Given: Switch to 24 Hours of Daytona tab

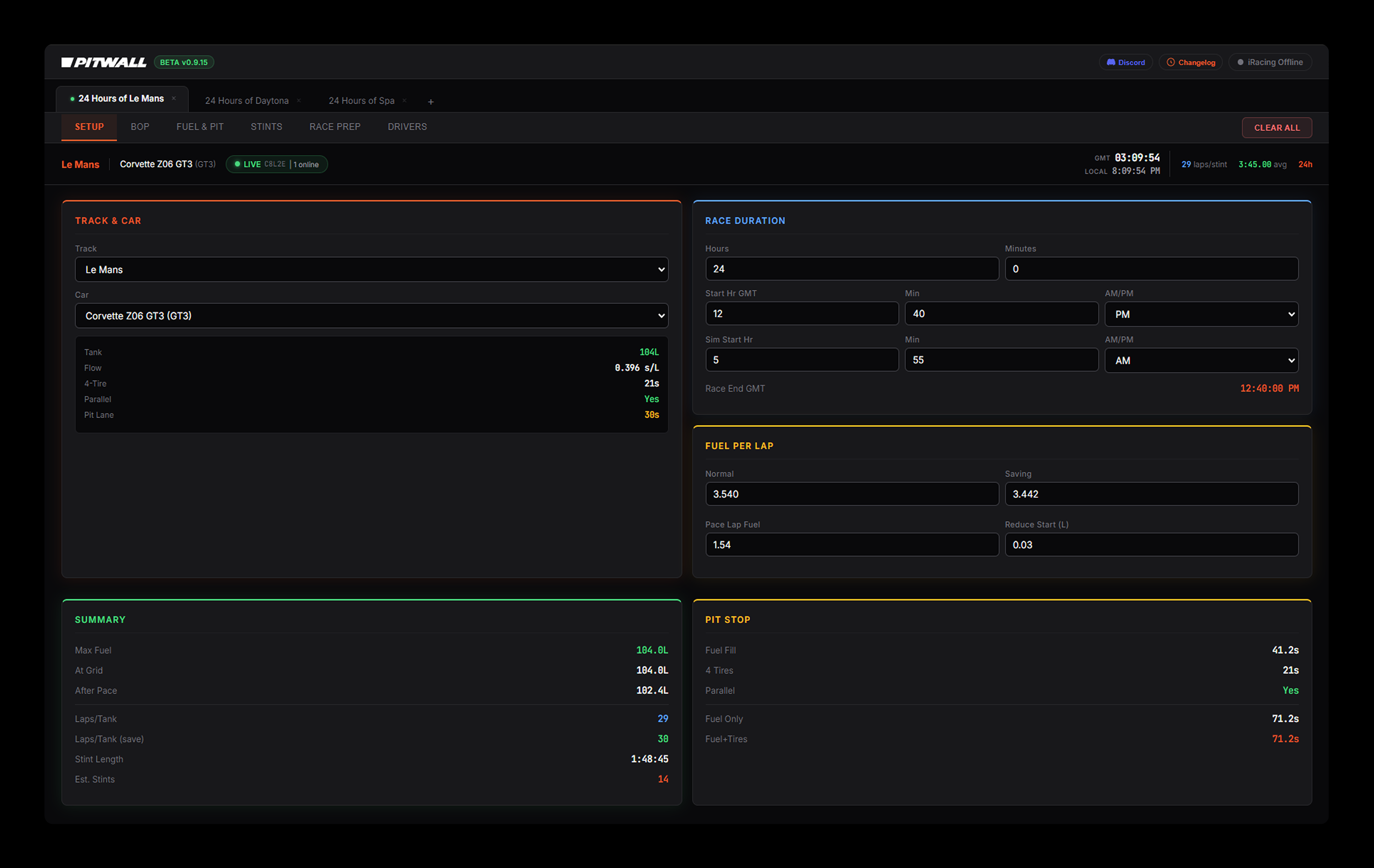Looking at the screenshot, I should (247, 100).
